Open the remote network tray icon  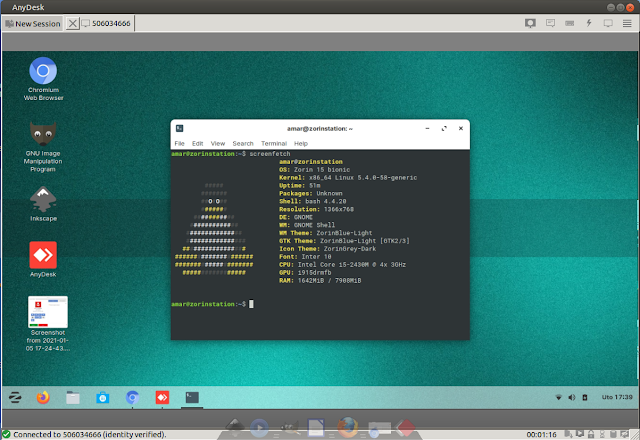pos(559,397)
